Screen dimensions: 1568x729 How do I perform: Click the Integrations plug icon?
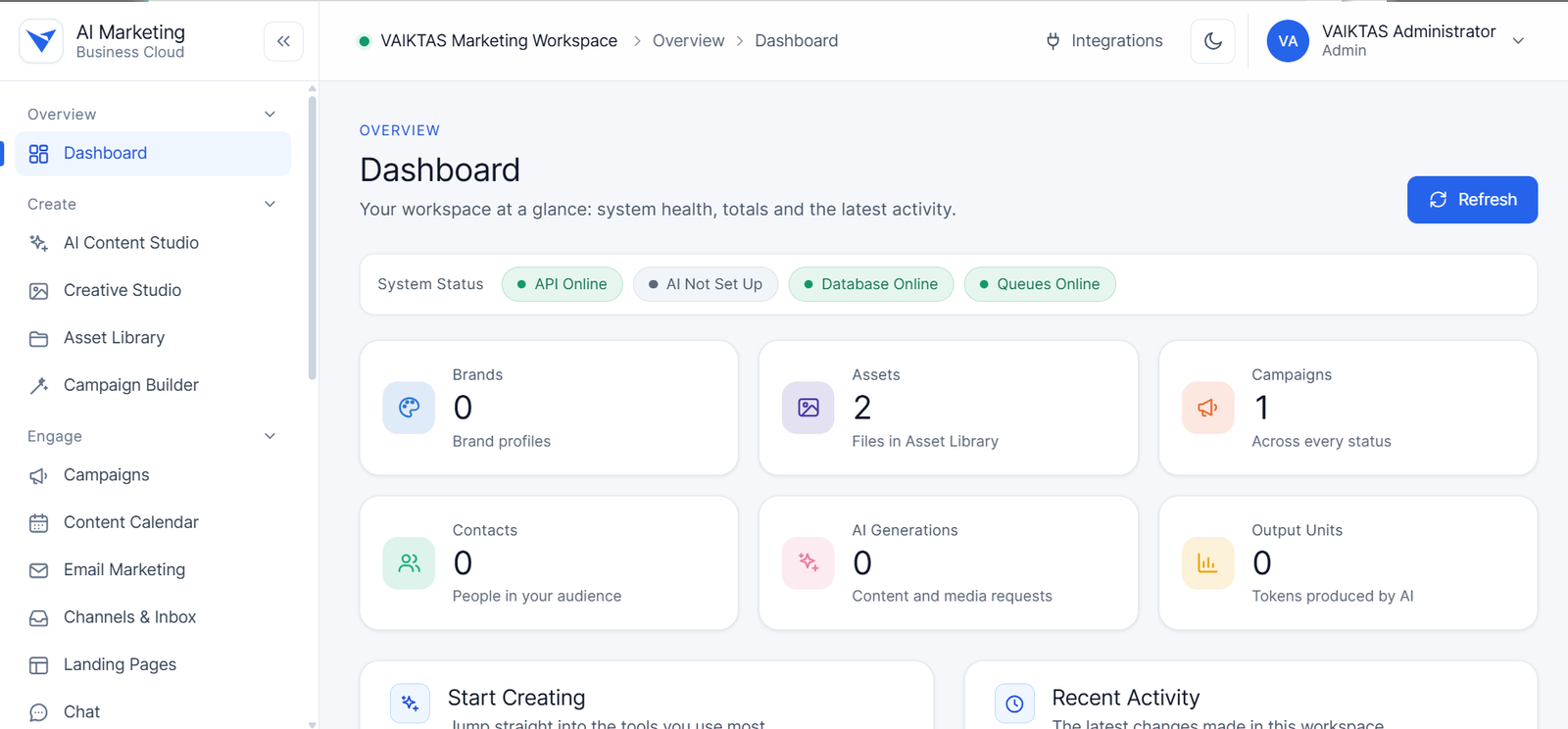click(x=1053, y=41)
